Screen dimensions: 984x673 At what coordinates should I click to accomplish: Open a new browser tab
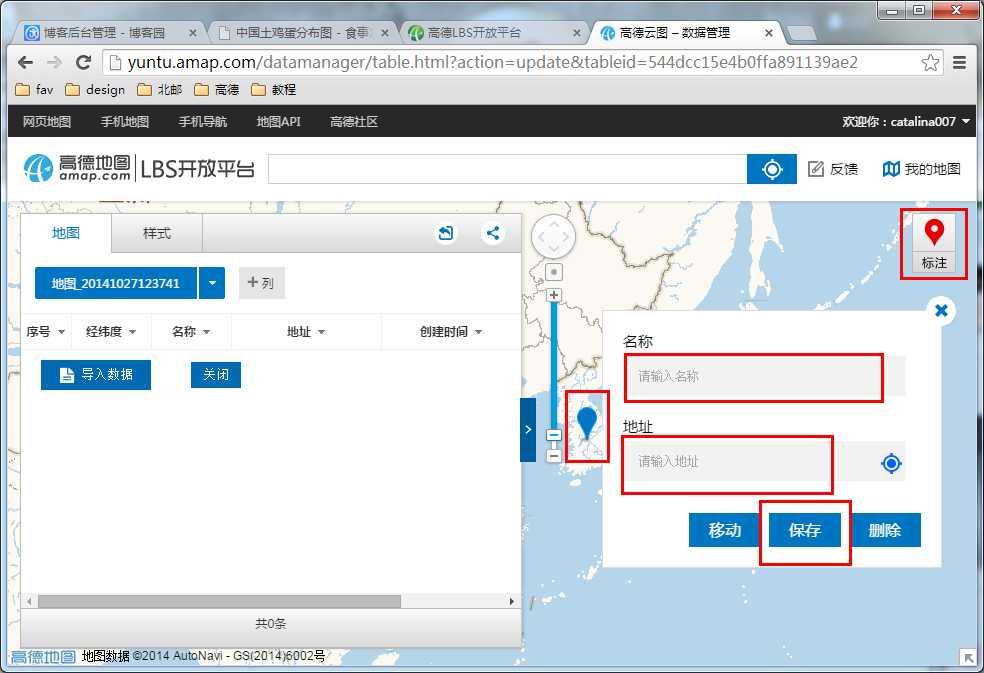pyautogui.click(x=801, y=33)
